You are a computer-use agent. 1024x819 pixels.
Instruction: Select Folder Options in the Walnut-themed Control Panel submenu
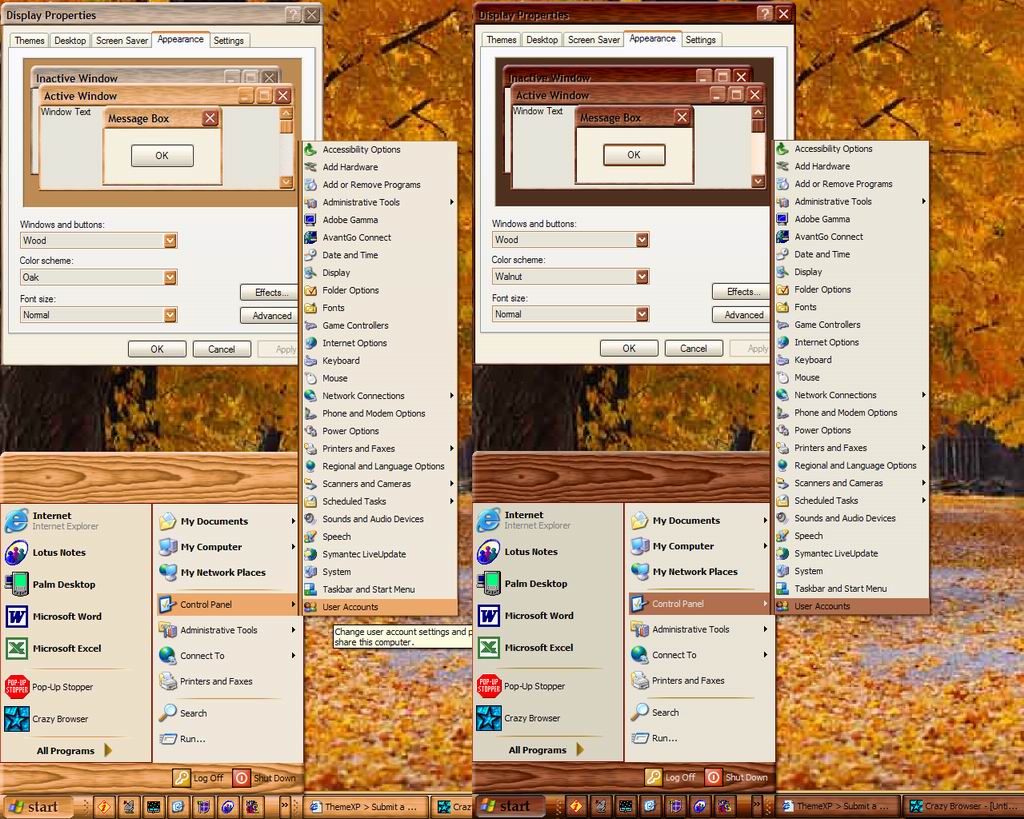pyautogui.click(x=822, y=289)
